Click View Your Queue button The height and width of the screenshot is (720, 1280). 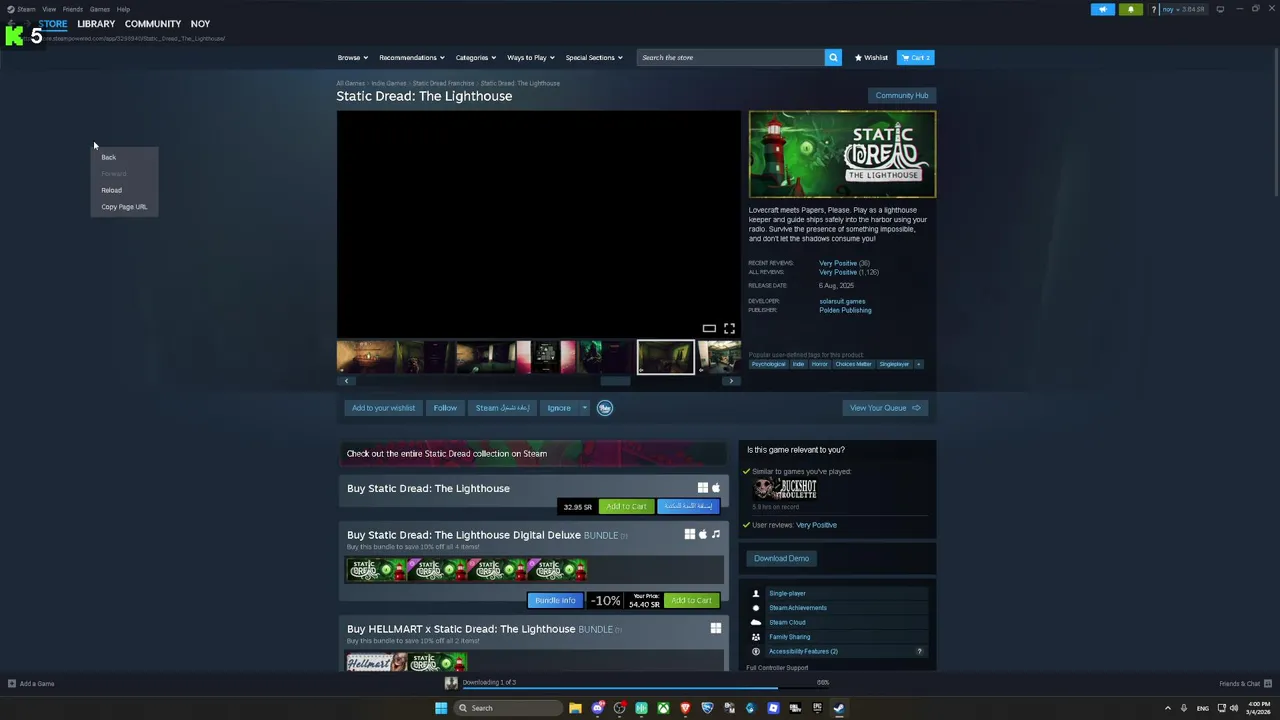coord(885,408)
